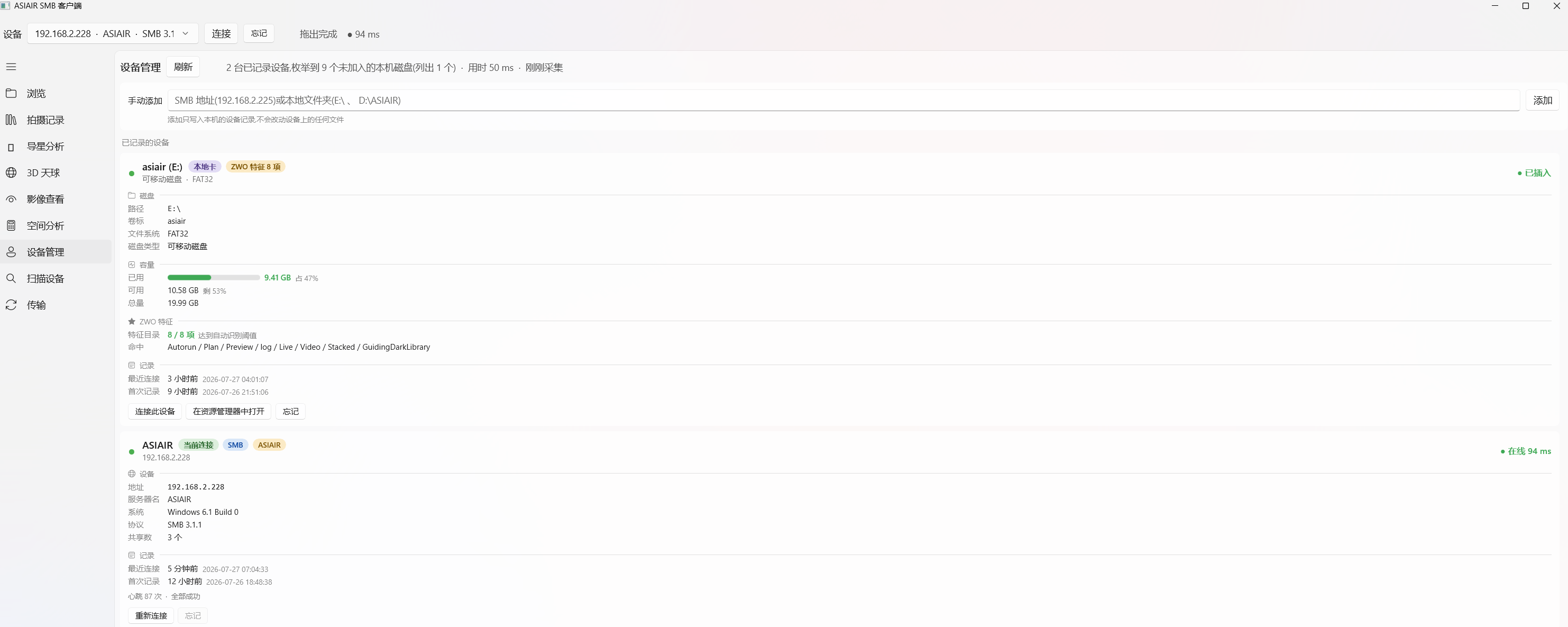Click the 记录 section icon under asiair (E:)
Viewport: 1568px width, 627px height.
point(132,365)
